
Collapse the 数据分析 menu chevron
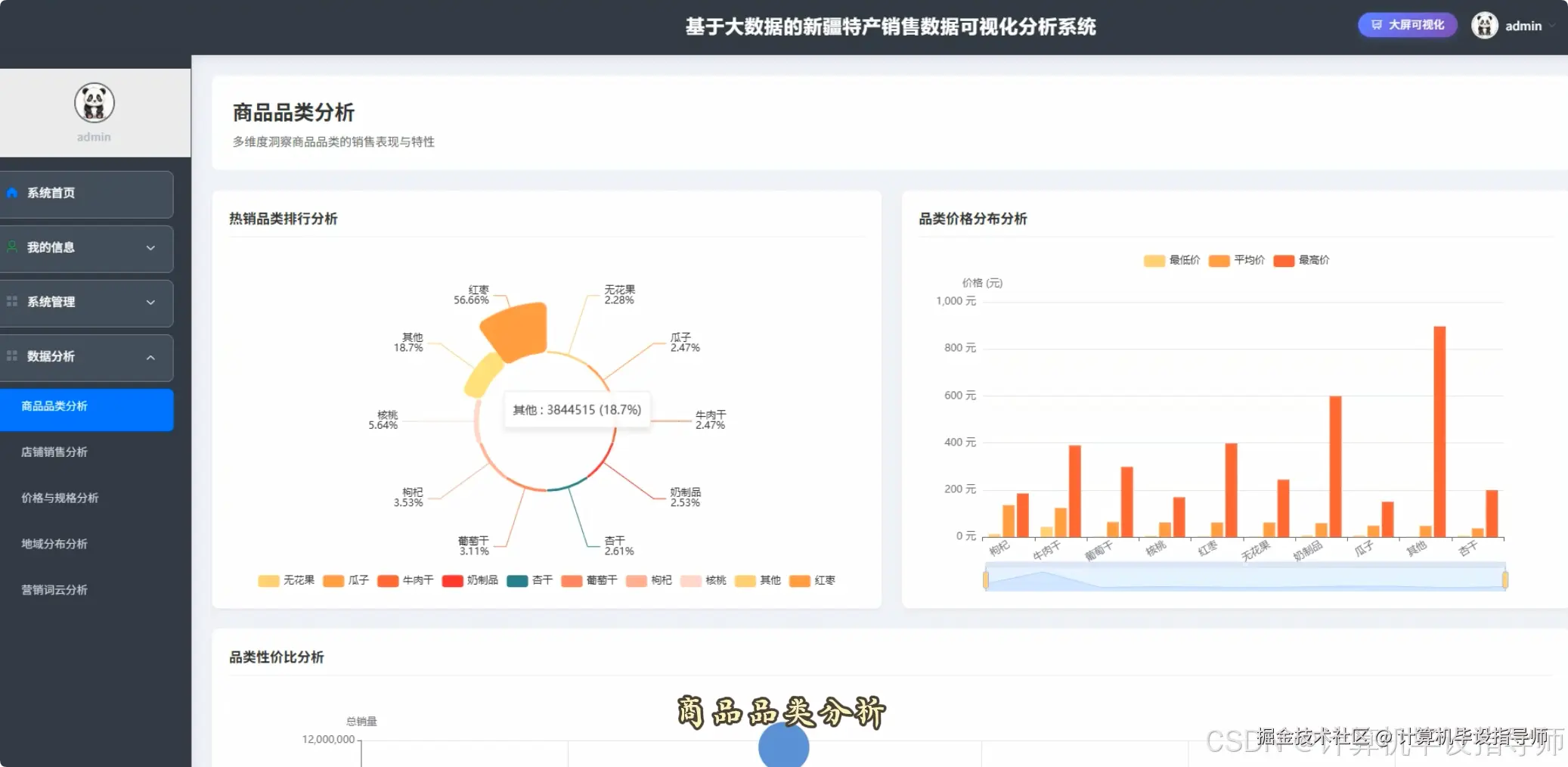(x=150, y=357)
